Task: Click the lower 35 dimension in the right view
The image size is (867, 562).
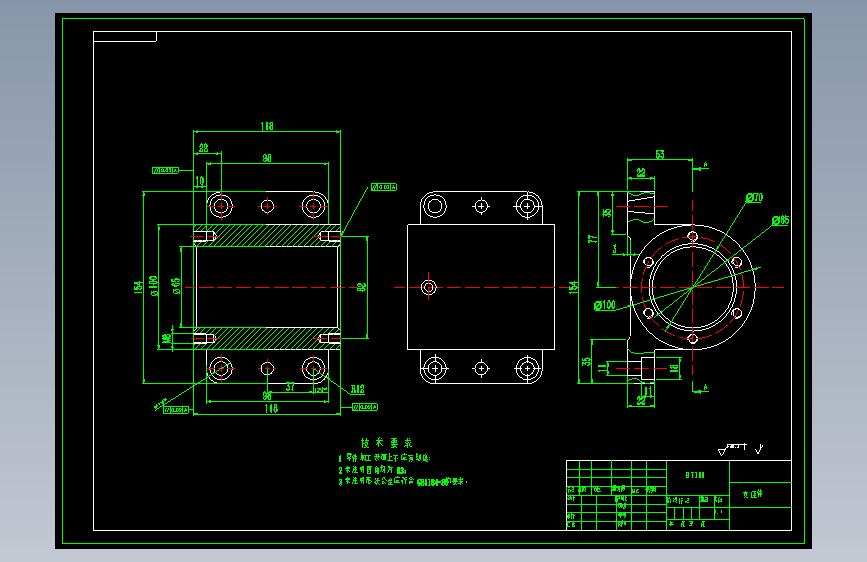Action: pos(586,362)
